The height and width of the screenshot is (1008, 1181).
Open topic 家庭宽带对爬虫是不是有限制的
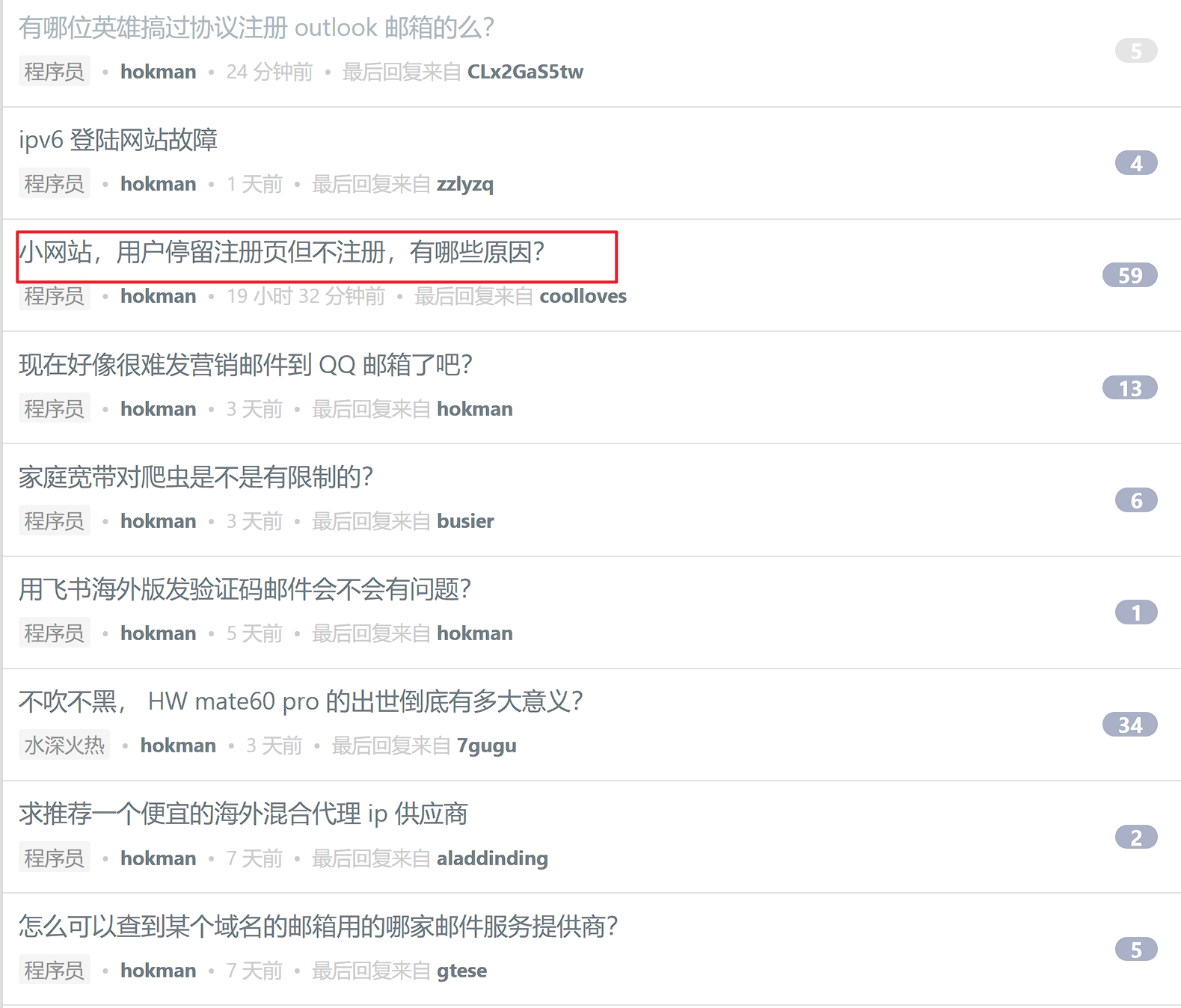pyautogui.click(x=196, y=477)
